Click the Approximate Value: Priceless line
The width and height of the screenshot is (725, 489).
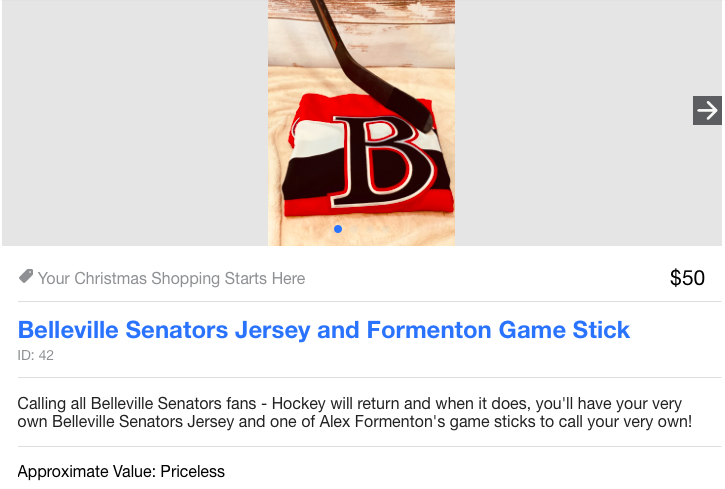click(121, 471)
